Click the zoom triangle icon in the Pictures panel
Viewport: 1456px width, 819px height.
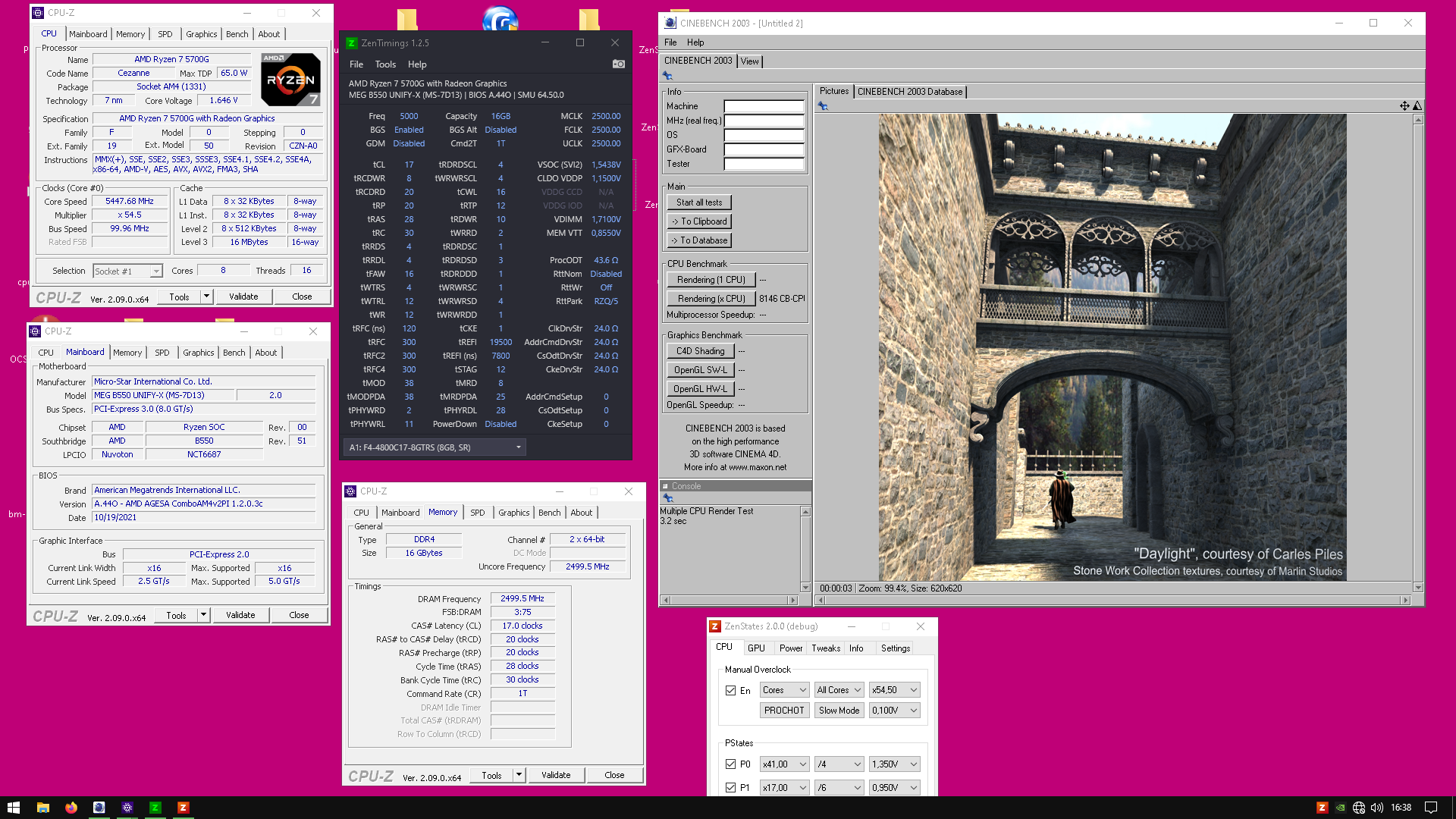(x=1417, y=106)
